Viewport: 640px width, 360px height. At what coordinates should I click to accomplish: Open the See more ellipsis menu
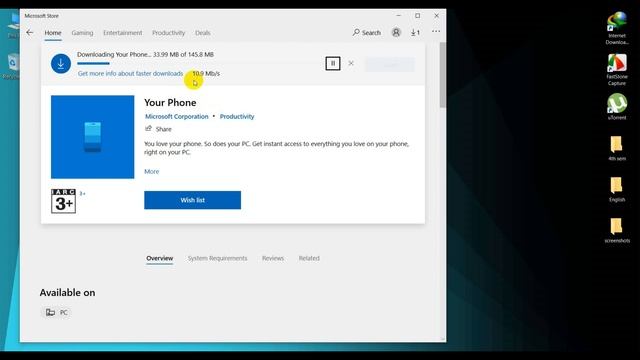pyautogui.click(x=436, y=31)
